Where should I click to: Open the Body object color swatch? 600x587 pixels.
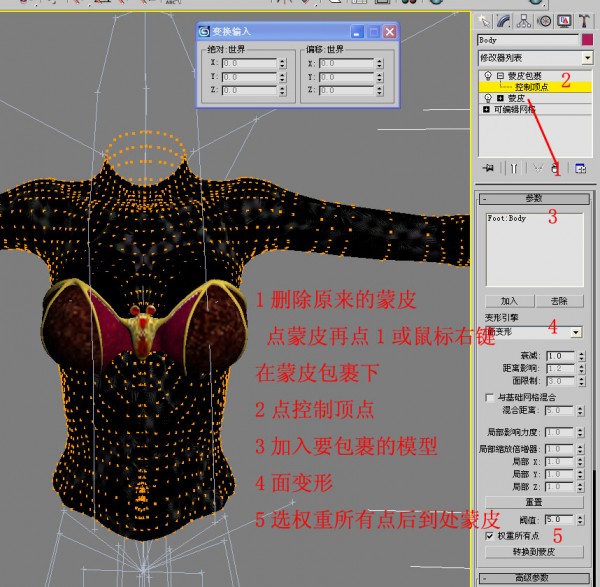point(587,40)
